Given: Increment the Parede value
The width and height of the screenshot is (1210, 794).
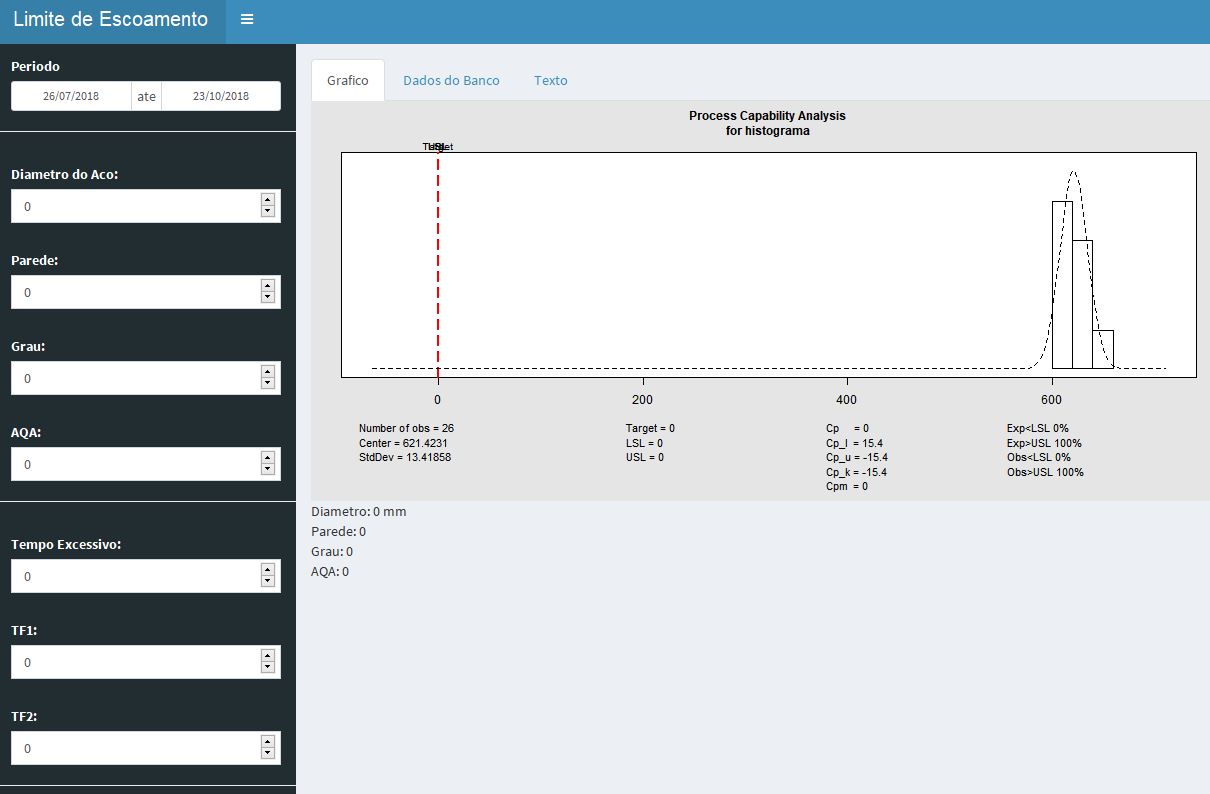Looking at the screenshot, I should [268, 286].
